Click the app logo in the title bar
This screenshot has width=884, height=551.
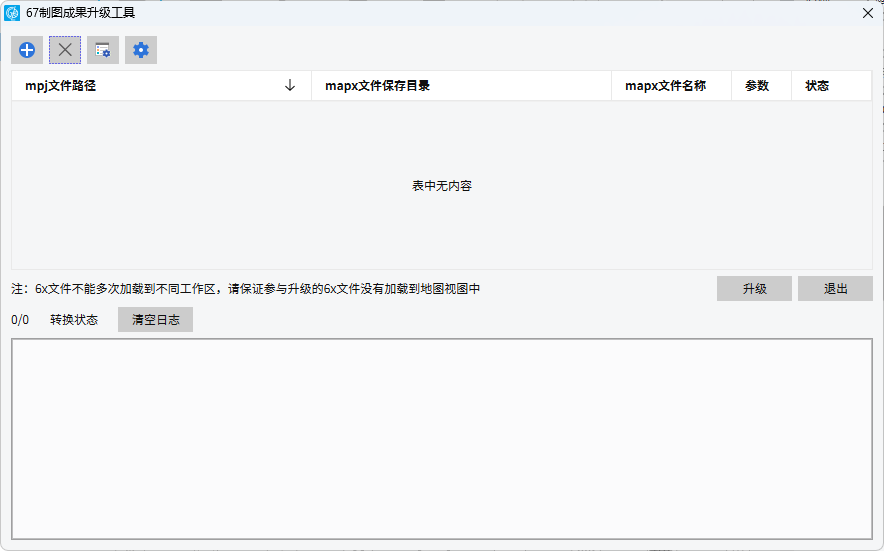coord(13,13)
